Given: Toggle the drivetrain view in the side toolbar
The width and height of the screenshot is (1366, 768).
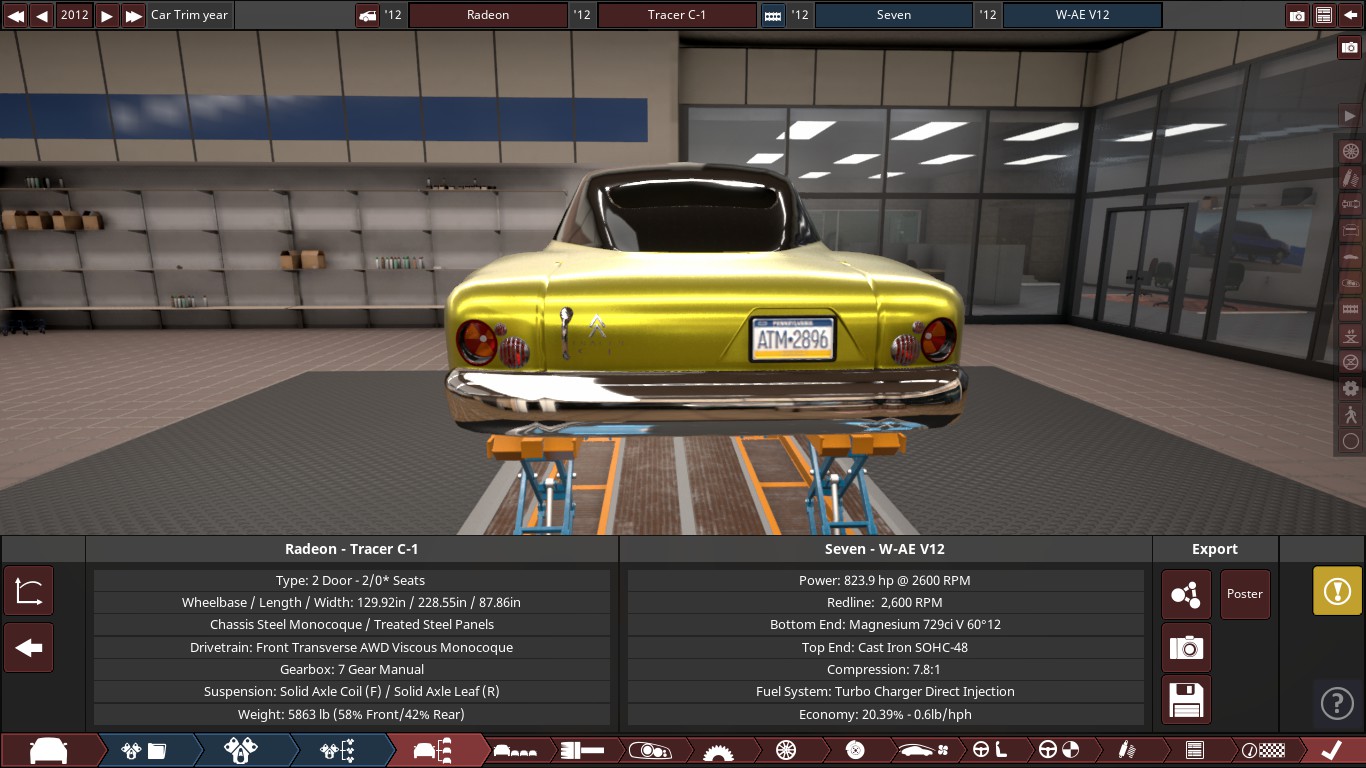Looking at the screenshot, I should click(x=1350, y=204).
